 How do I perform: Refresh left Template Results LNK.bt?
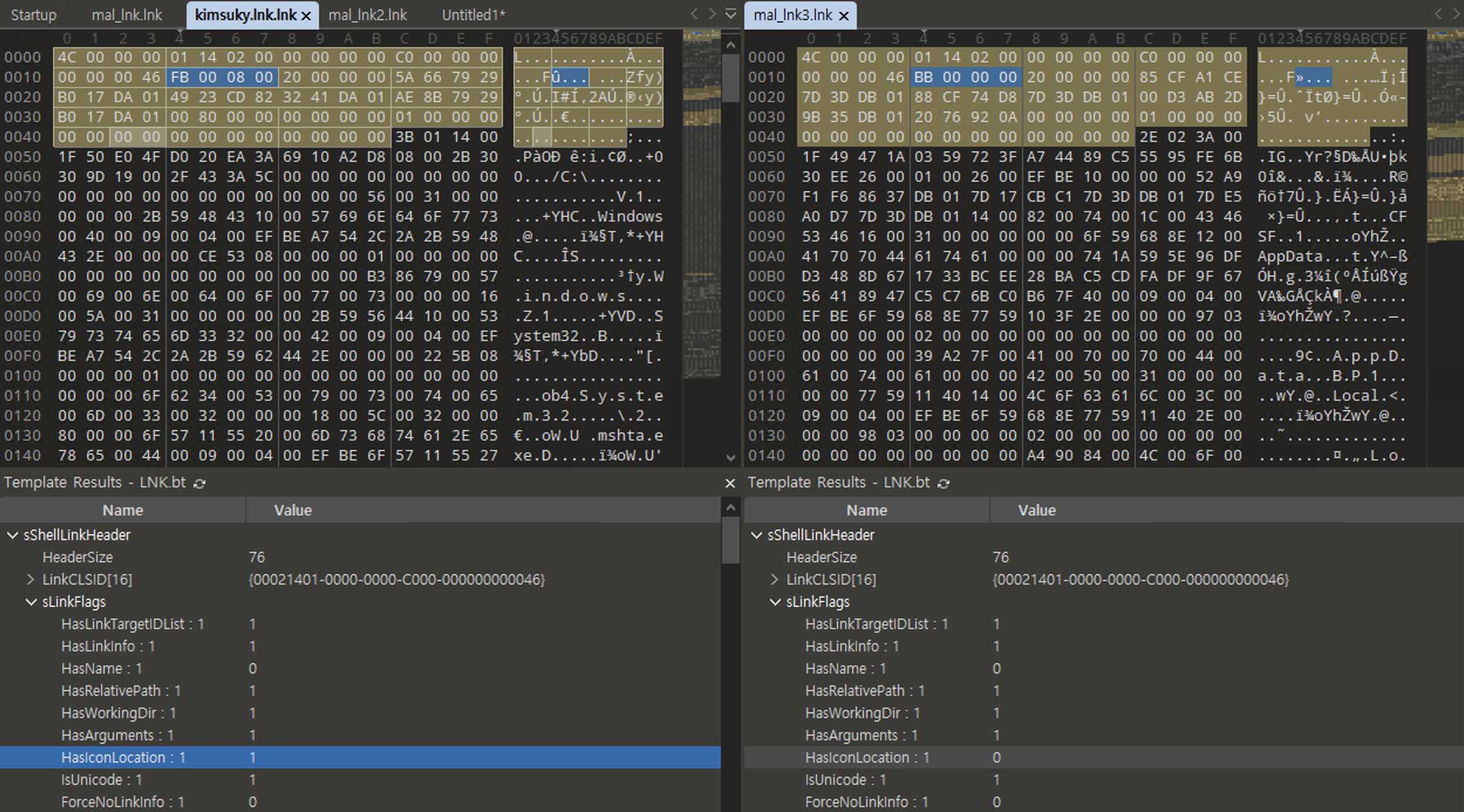coord(200,483)
